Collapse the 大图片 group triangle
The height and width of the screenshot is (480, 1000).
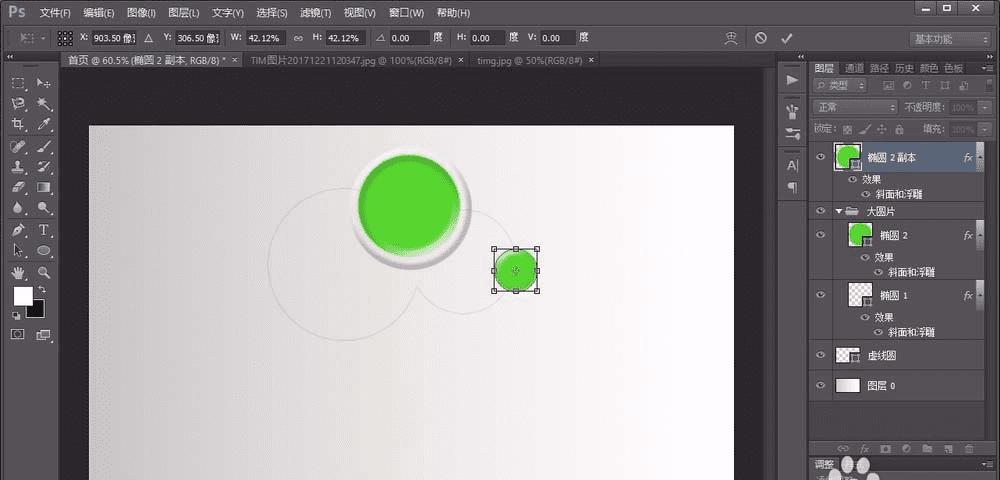pyautogui.click(x=840, y=210)
